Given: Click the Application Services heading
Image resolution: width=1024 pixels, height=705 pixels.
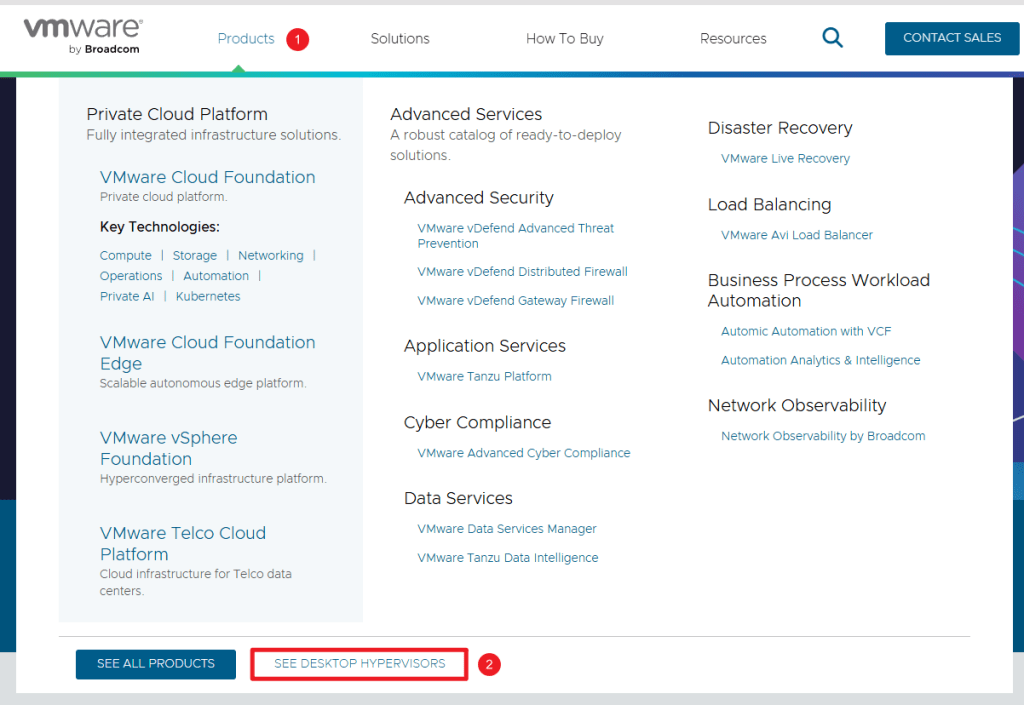Looking at the screenshot, I should pyautogui.click(x=485, y=346).
